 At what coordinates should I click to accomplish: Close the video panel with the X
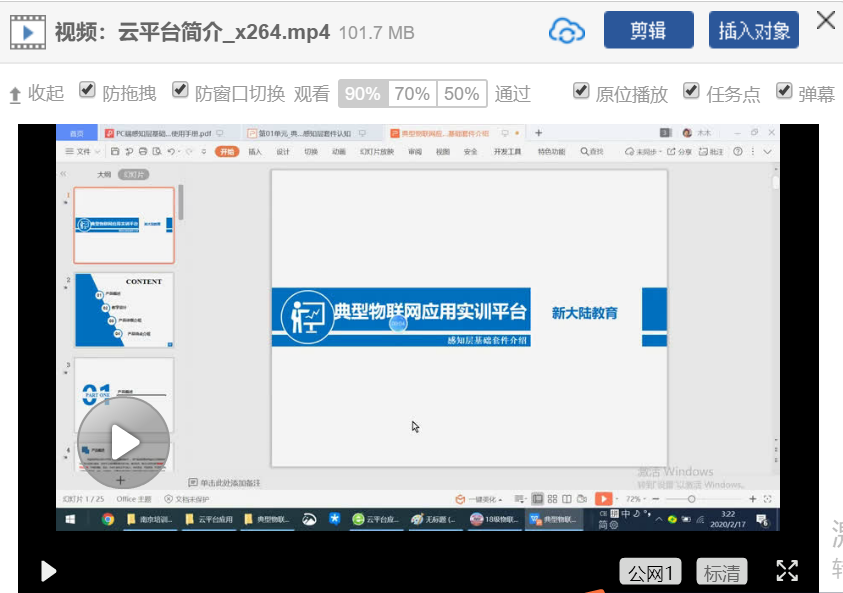pos(825,21)
